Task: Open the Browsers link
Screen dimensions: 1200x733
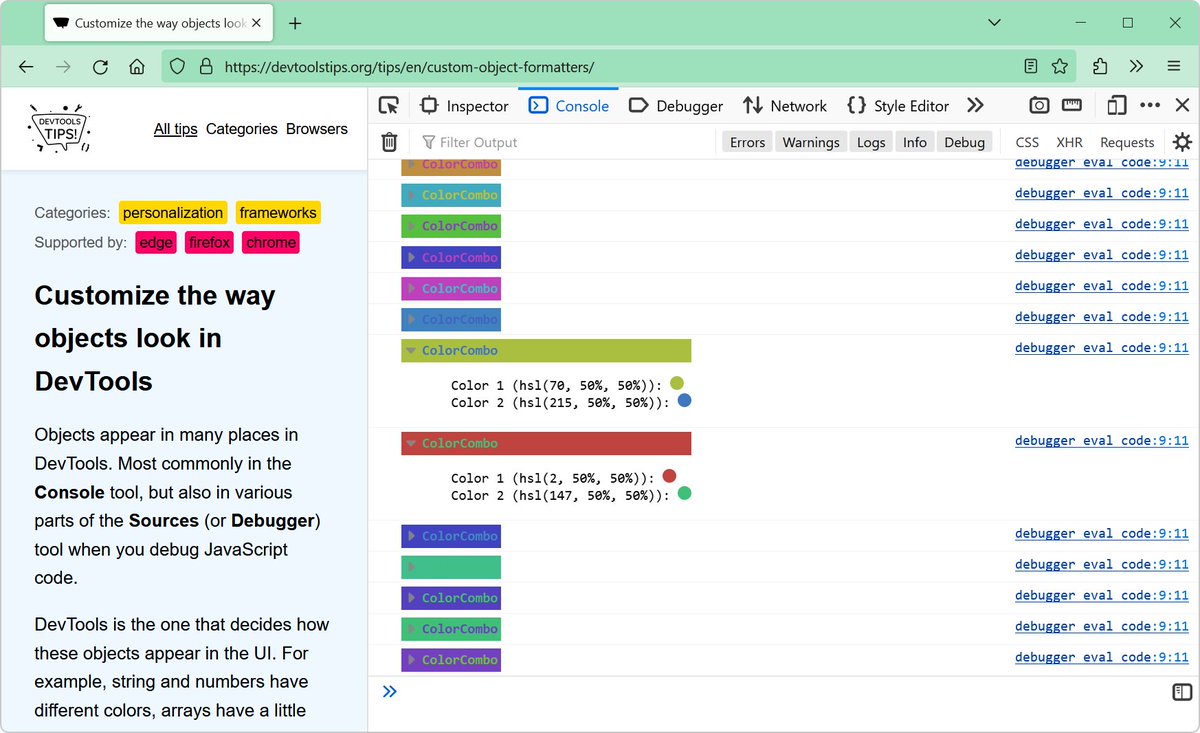Action: click(317, 129)
